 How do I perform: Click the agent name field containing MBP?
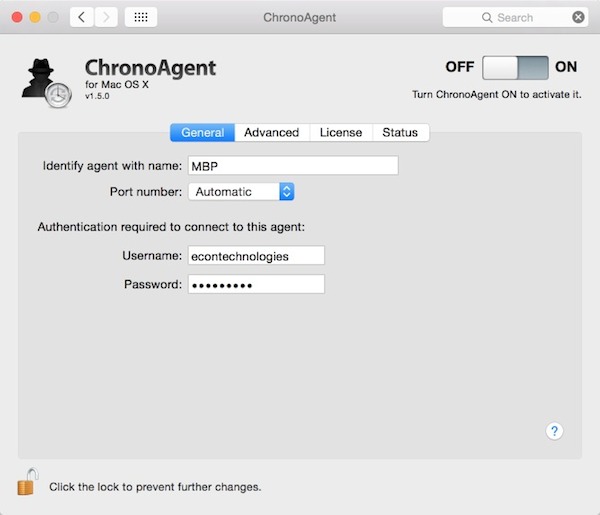293,166
